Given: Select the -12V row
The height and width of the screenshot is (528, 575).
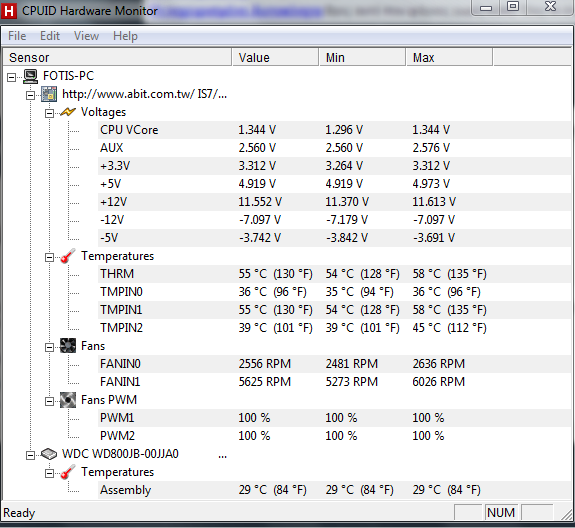Looking at the screenshot, I should (334, 220).
